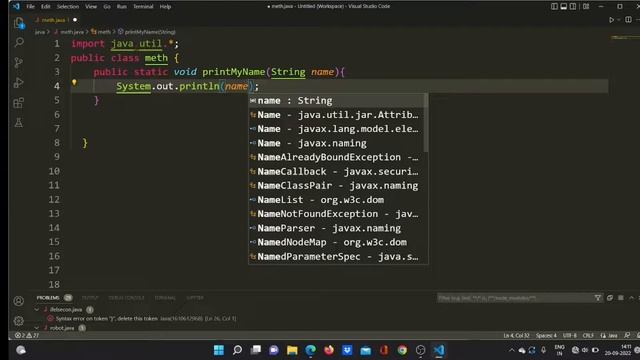Toggle the bottom panel layout icon

click(564, 7)
